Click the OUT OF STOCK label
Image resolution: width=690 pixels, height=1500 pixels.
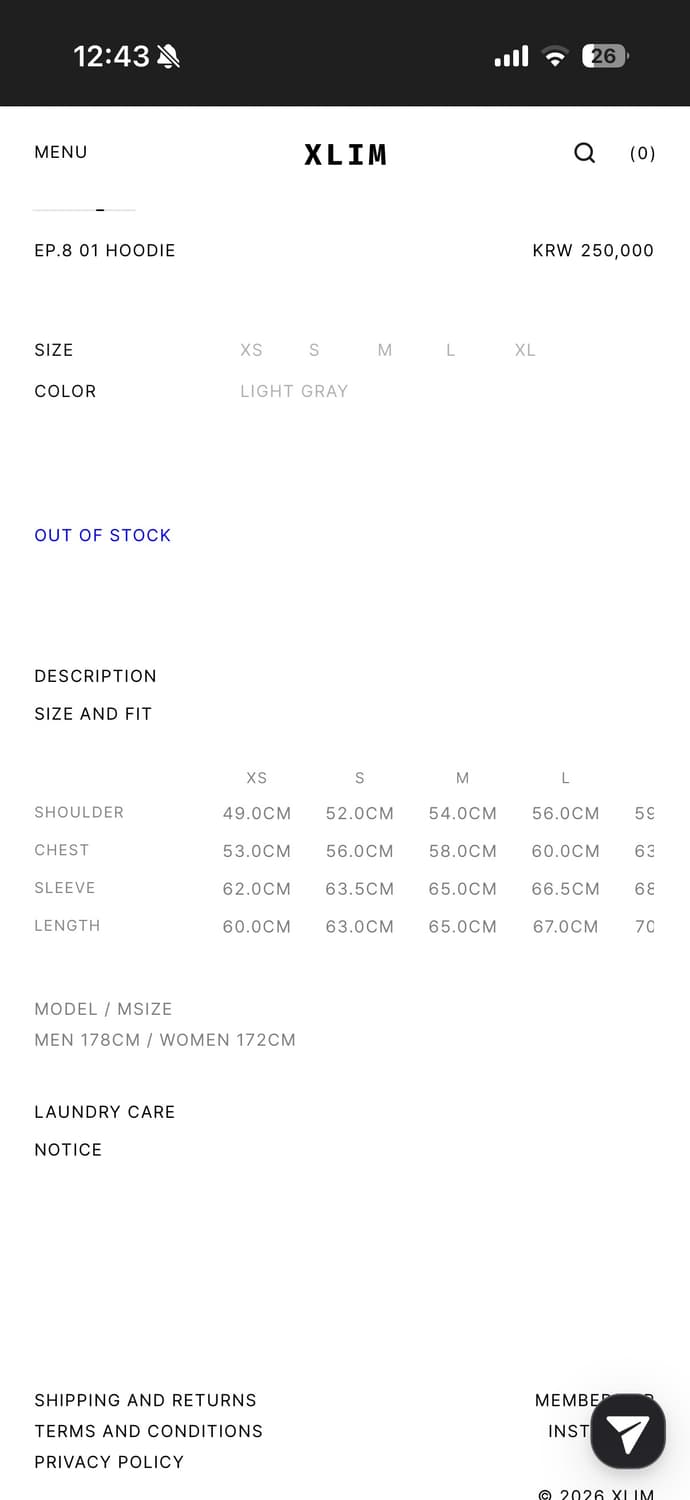[x=102, y=535]
